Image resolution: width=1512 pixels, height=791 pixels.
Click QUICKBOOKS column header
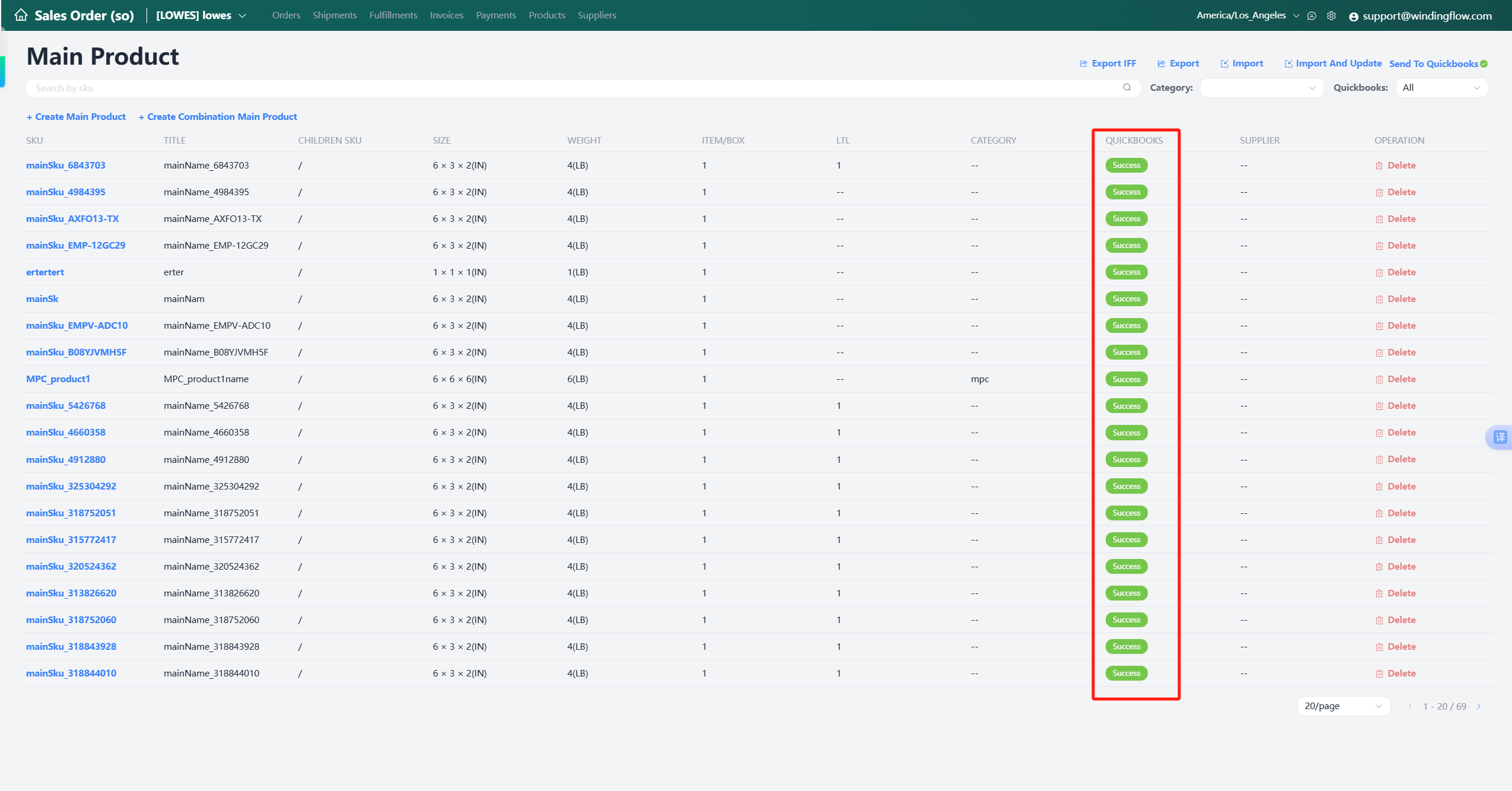[x=1134, y=141]
